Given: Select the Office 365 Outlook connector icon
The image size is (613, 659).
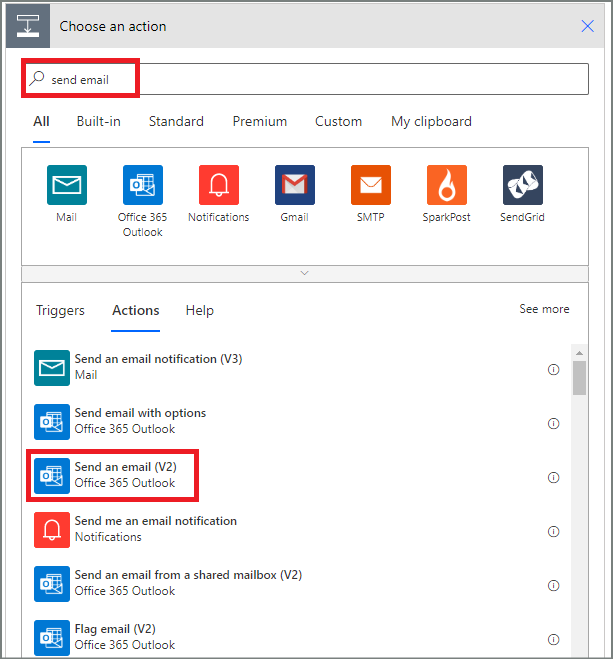Looking at the screenshot, I should point(143,185).
